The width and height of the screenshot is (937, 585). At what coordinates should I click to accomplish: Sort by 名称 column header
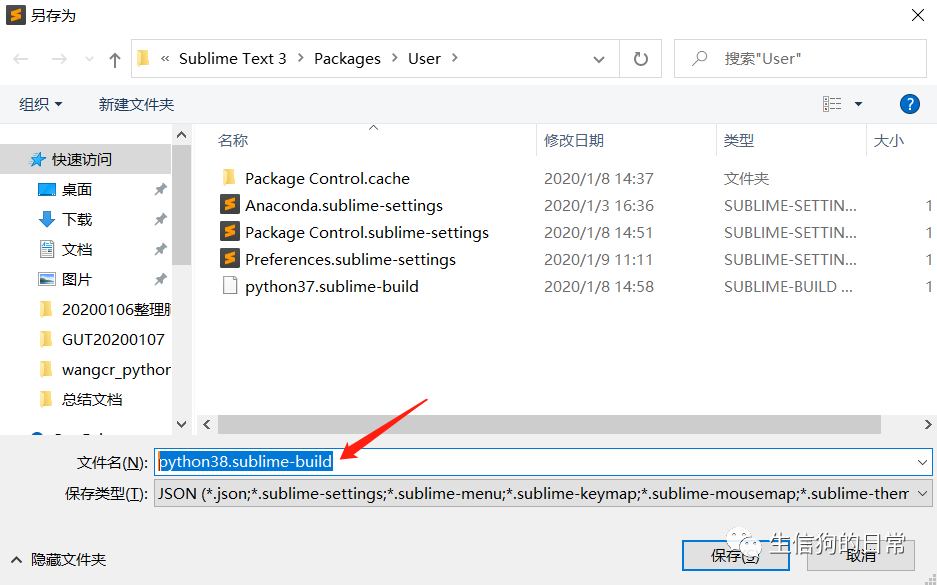[x=232, y=140]
